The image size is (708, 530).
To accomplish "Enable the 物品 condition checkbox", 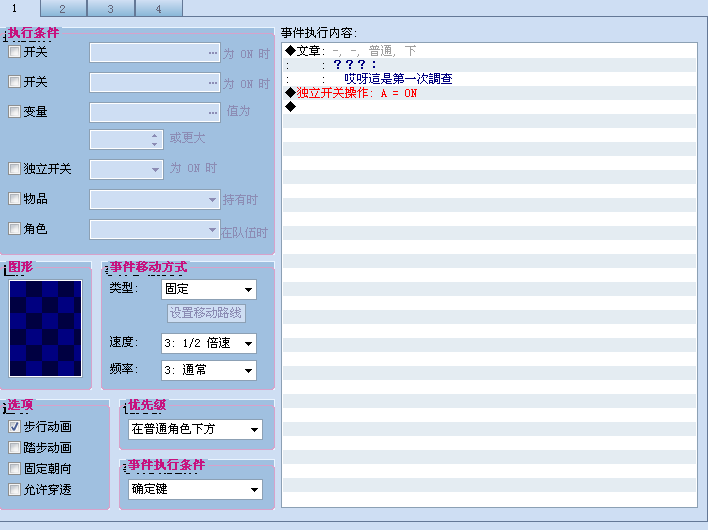I will click(x=14, y=199).
